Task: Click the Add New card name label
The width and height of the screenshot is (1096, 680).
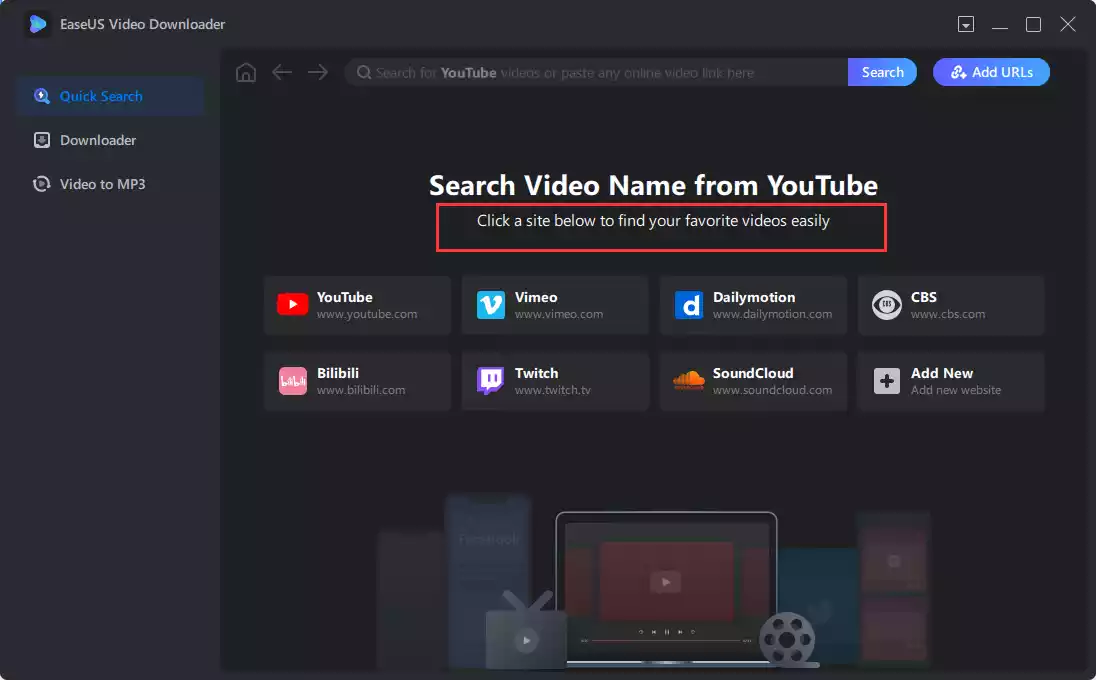Action: click(942, 373)
